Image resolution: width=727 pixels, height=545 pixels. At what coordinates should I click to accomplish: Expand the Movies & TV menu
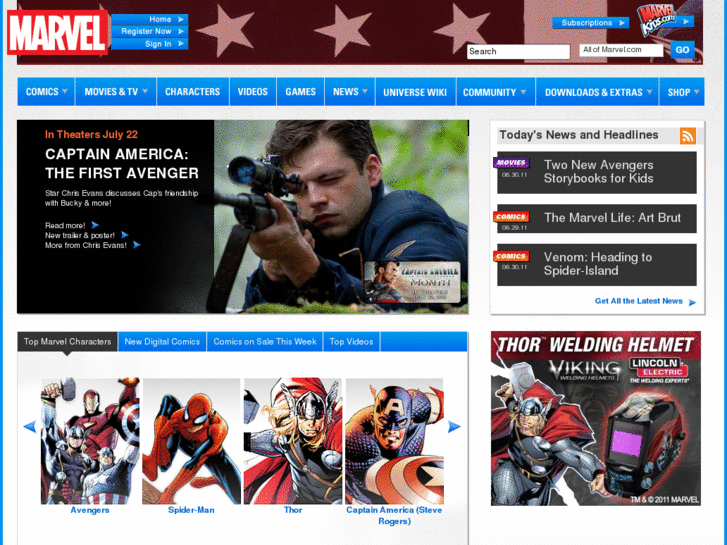116,92
